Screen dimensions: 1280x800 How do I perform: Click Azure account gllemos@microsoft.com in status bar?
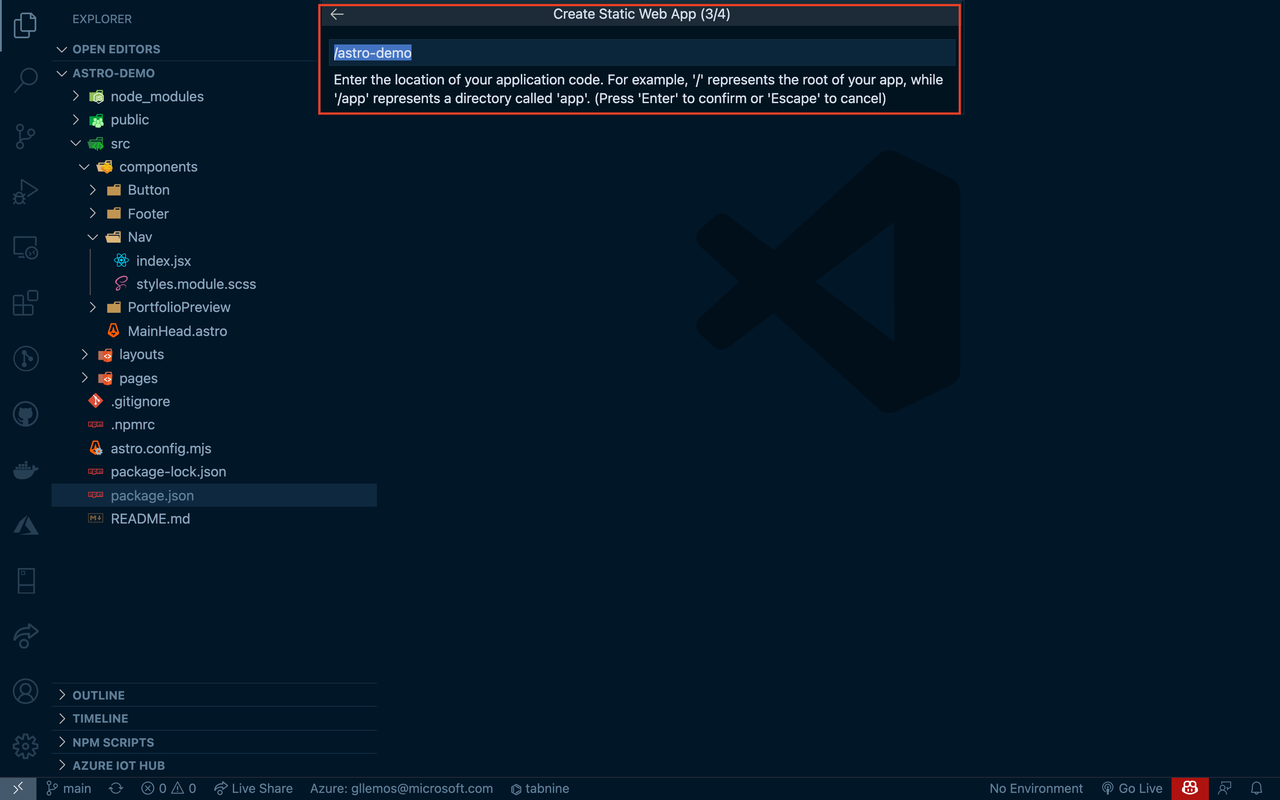(x=401, y=788)
